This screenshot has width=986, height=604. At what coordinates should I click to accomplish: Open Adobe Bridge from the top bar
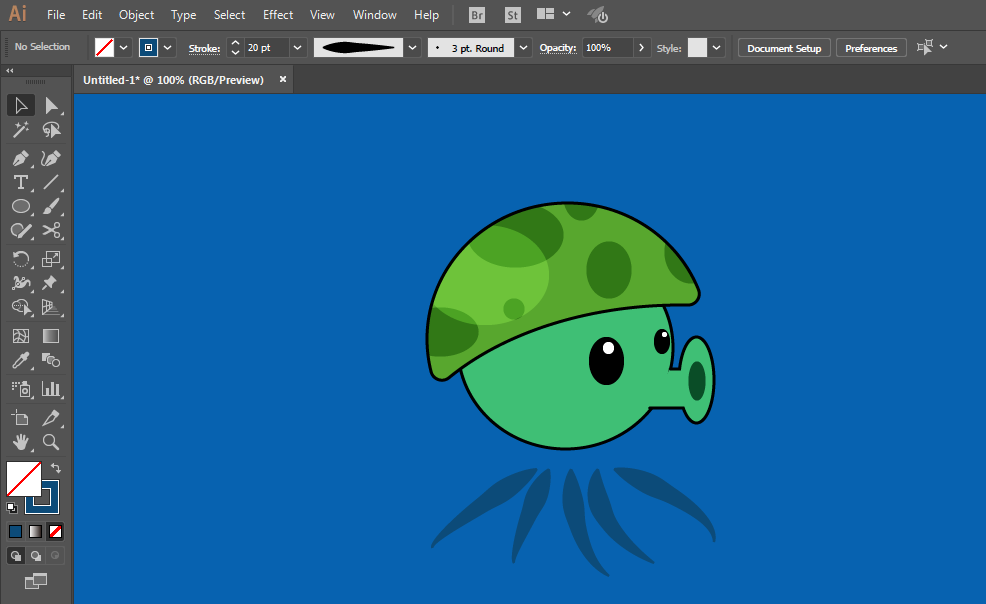477,15
